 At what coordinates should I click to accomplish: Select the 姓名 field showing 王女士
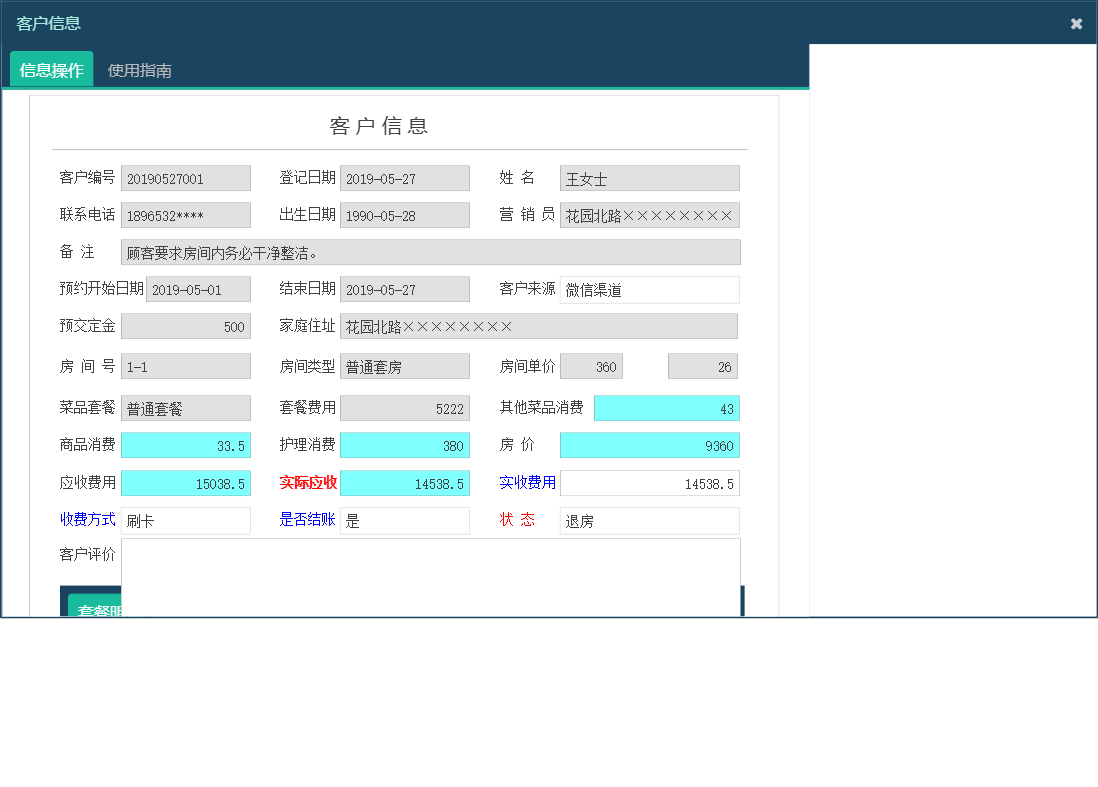(649, 177)
